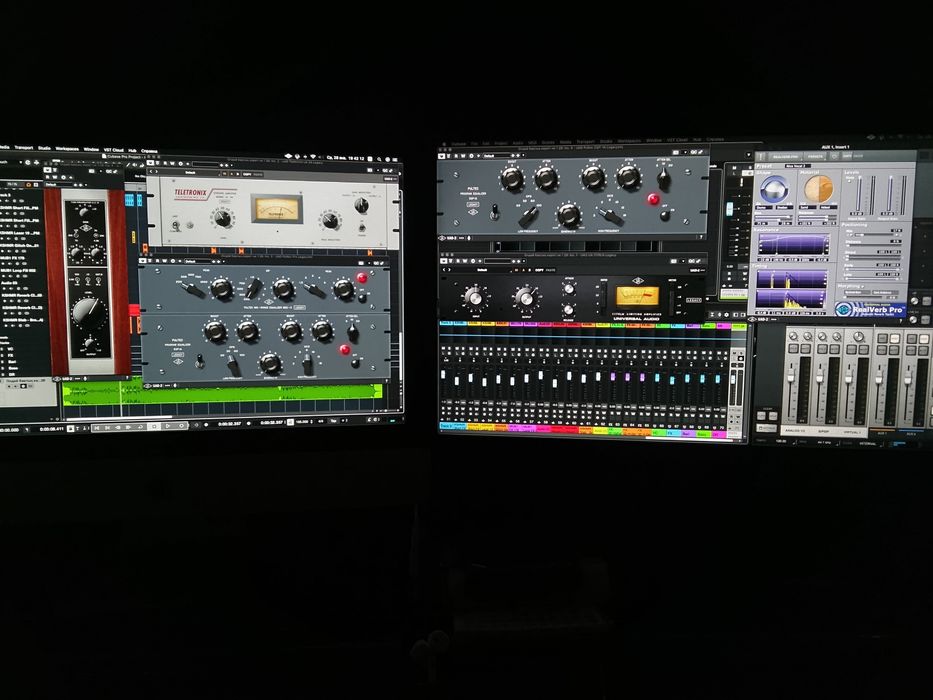
Task: Click the 1176LN Release knob
Action: (x=569, y=310)
